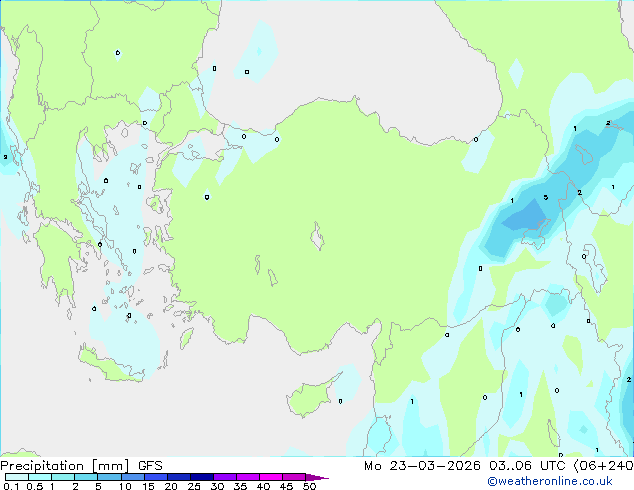634x490 pixels.
Task: Pick the legend swatch between 20 and 25
Action: pyautogui.click(x=179, y=477)
